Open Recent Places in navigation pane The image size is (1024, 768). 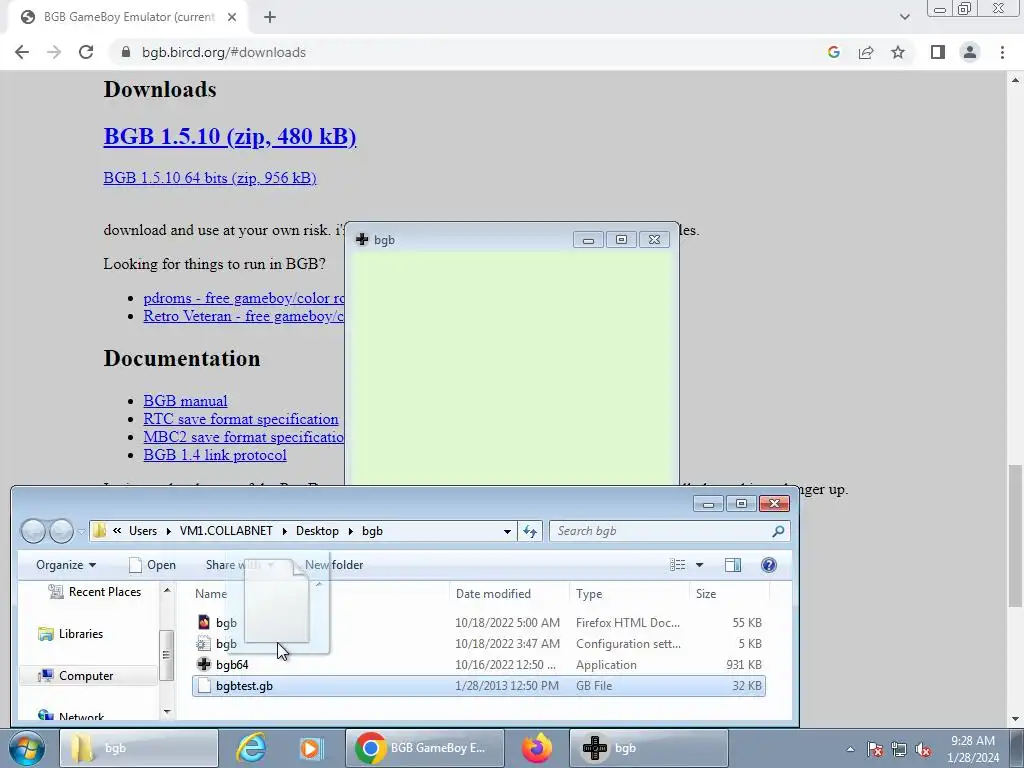pos(95,592)
